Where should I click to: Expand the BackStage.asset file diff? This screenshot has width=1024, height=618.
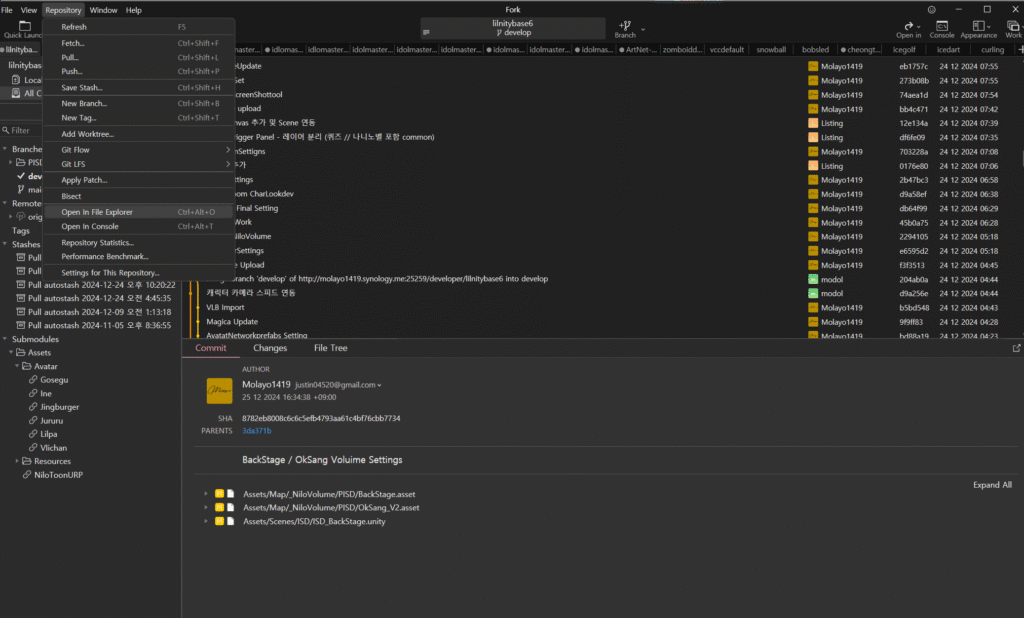(x=207, y=494)
